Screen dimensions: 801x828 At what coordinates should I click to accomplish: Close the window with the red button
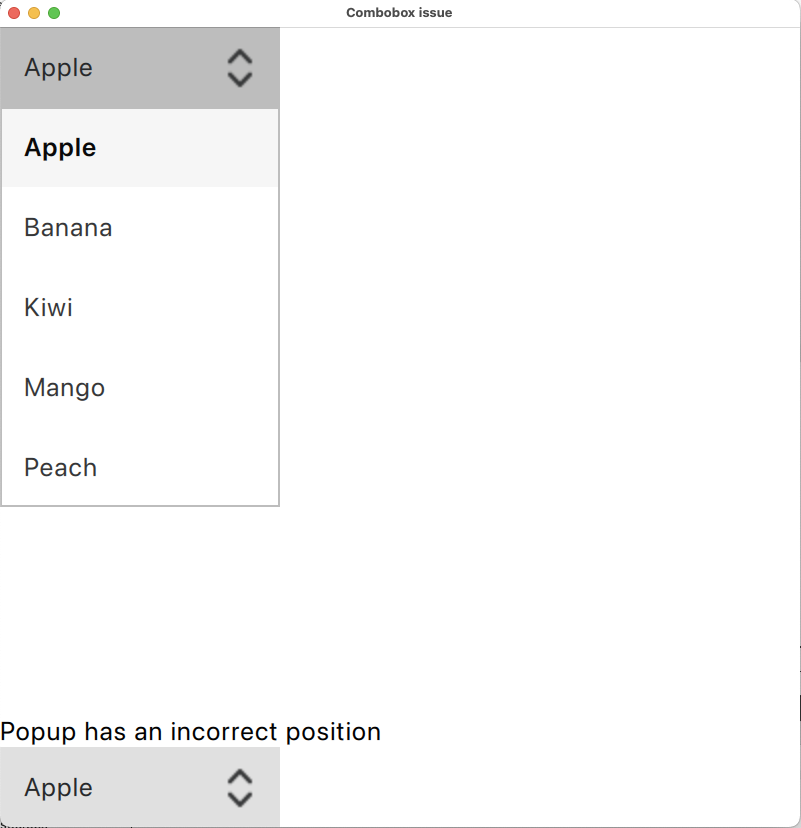[x=14, y=13]
